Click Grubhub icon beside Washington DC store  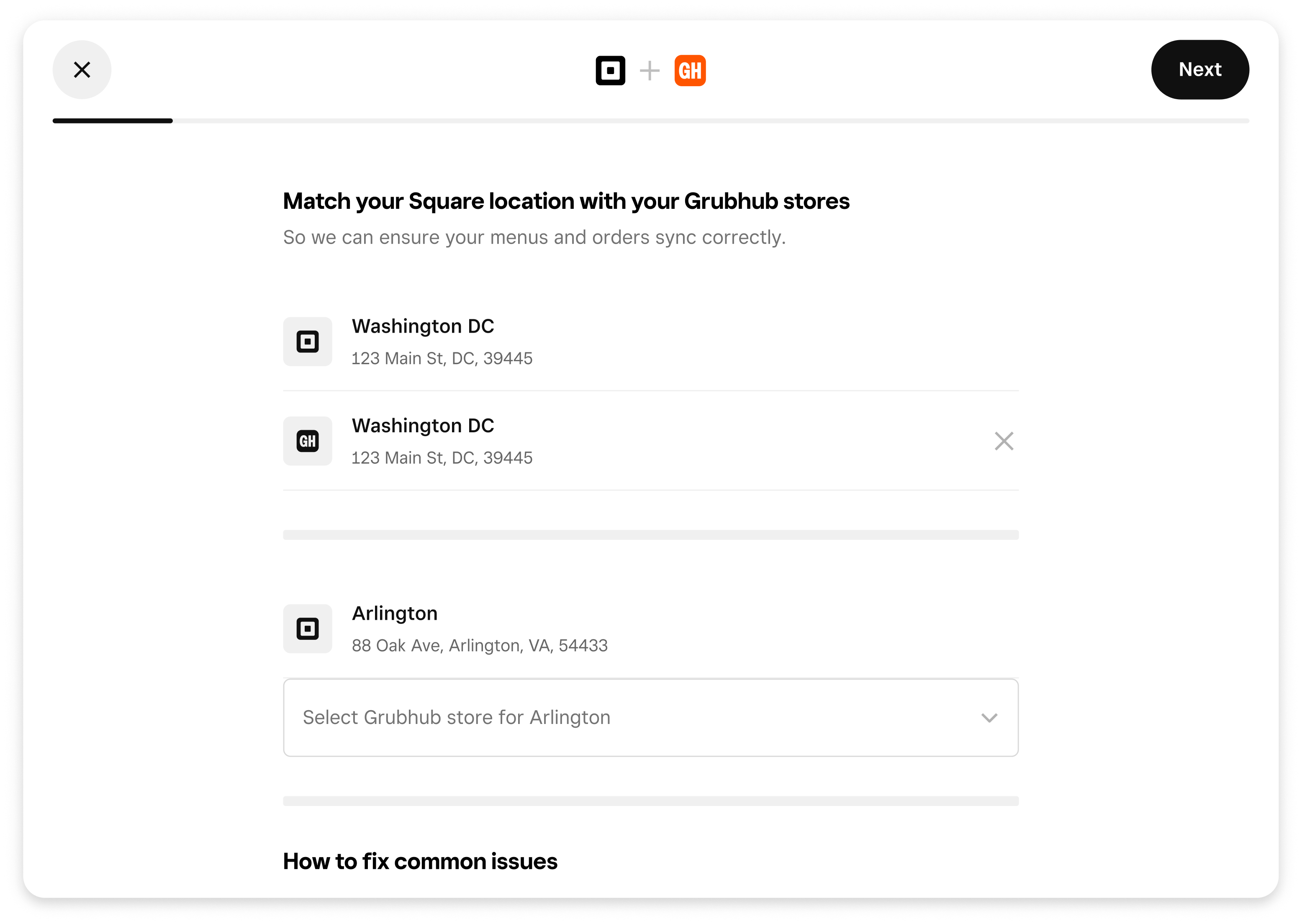click(307, 441)
